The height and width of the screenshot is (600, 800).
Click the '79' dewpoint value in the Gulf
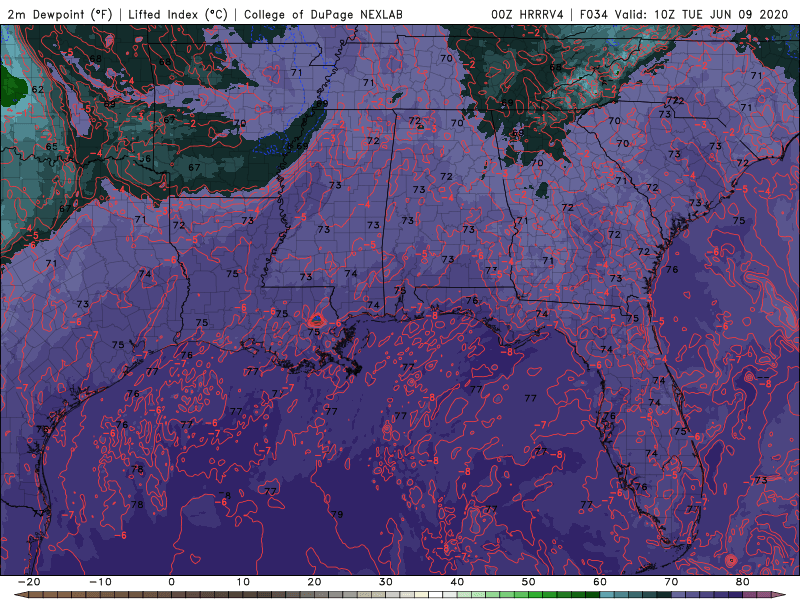pyautogui.click(x=337, y=514)
